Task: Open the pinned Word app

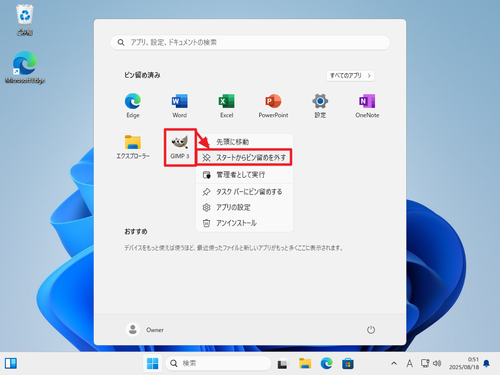Action: (180, 106)
